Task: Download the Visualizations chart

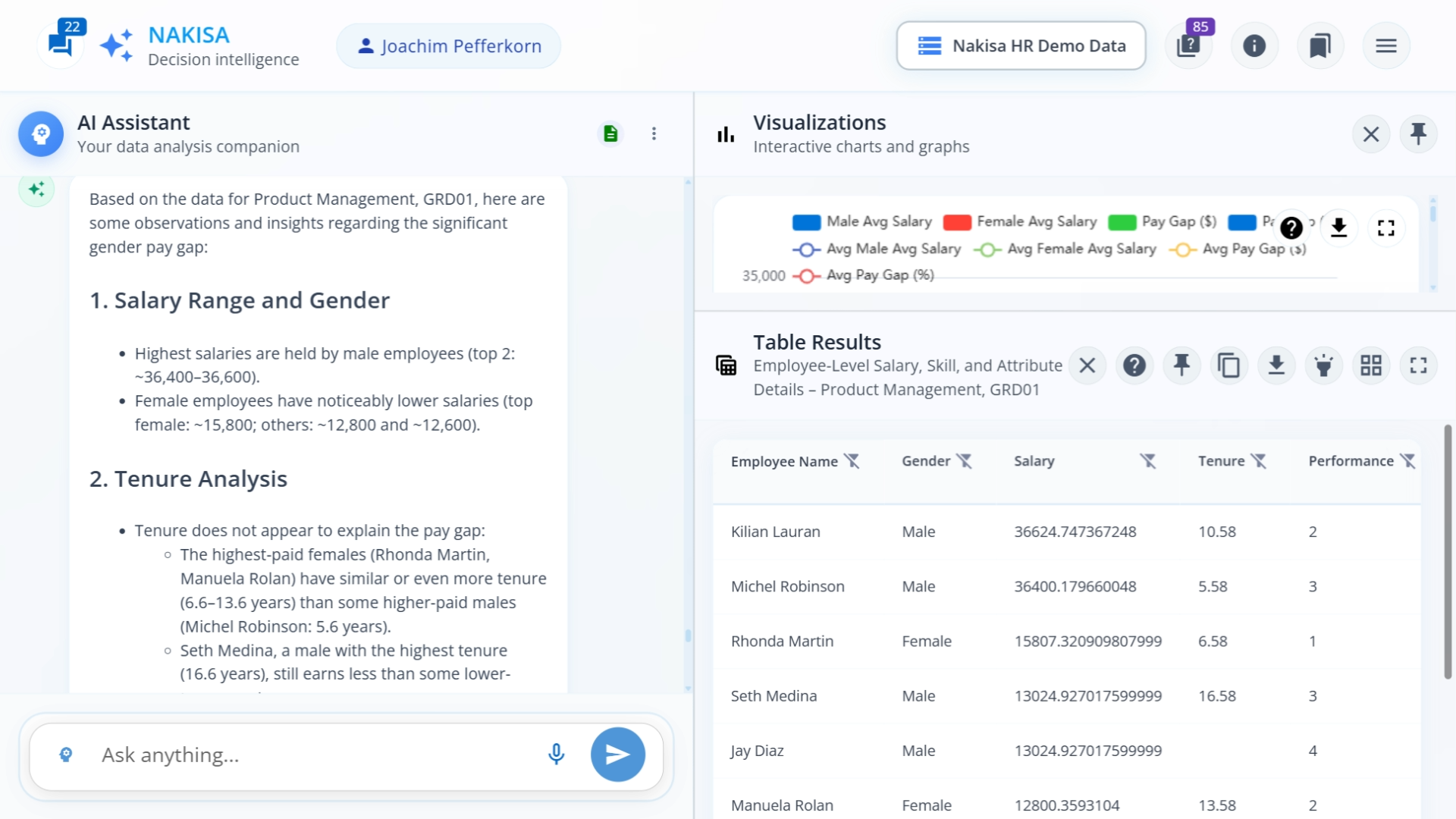Action: tap(1339, 227)
